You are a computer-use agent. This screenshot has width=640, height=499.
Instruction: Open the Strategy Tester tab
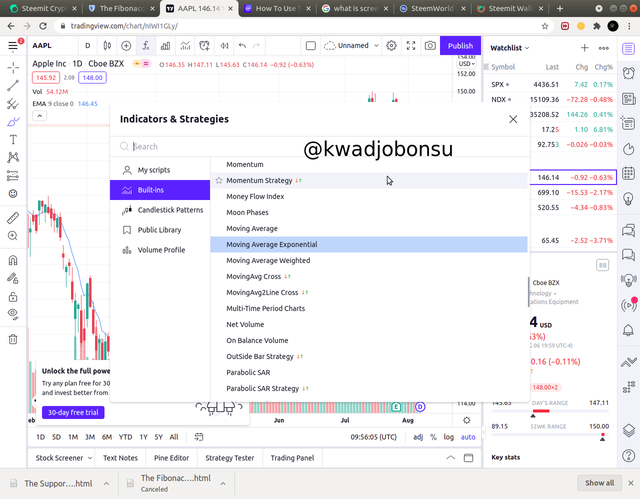click(x=230, y=458)
